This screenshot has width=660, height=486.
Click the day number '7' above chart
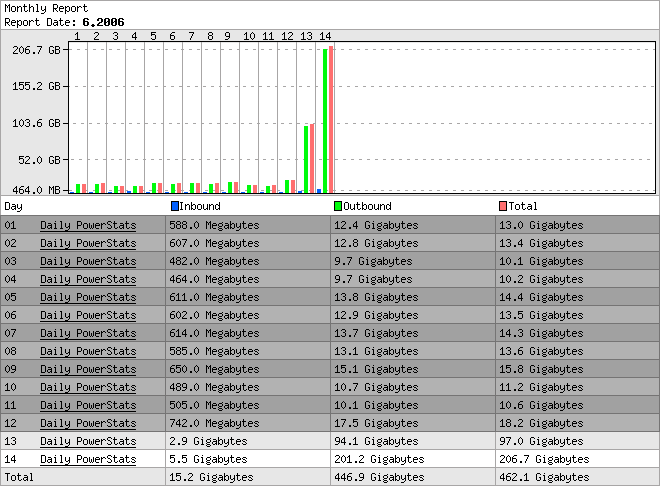click(x=192, y=37)
